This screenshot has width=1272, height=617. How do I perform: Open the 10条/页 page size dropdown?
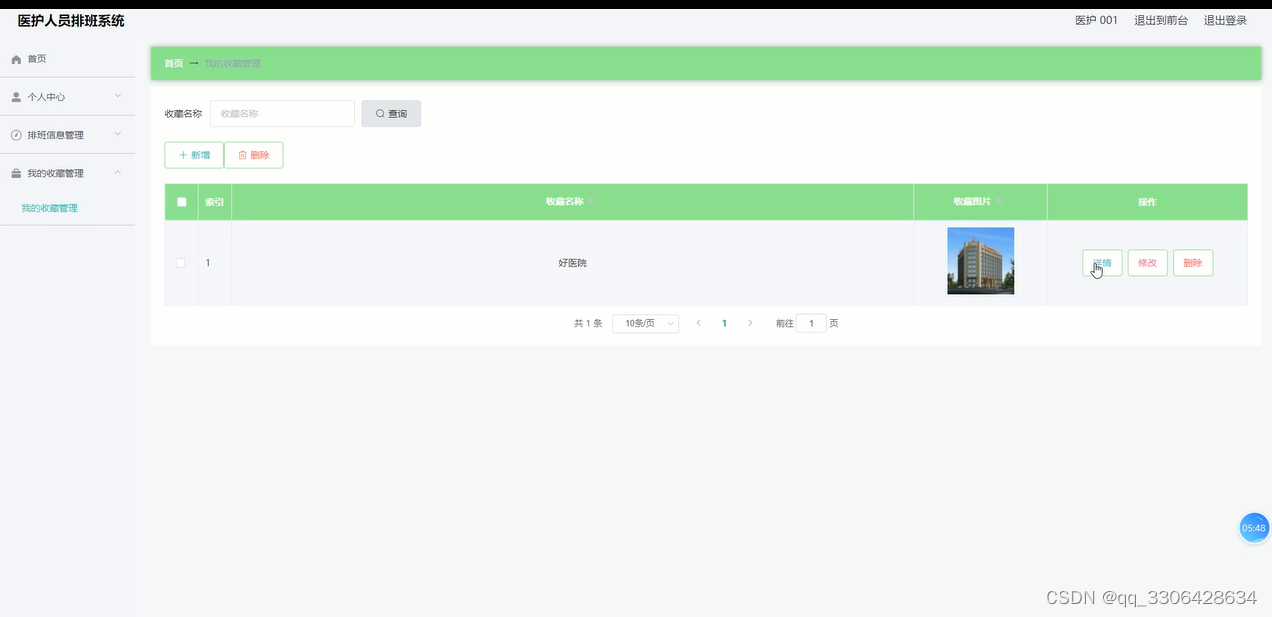pyautogui.click(x=645, y=323)
